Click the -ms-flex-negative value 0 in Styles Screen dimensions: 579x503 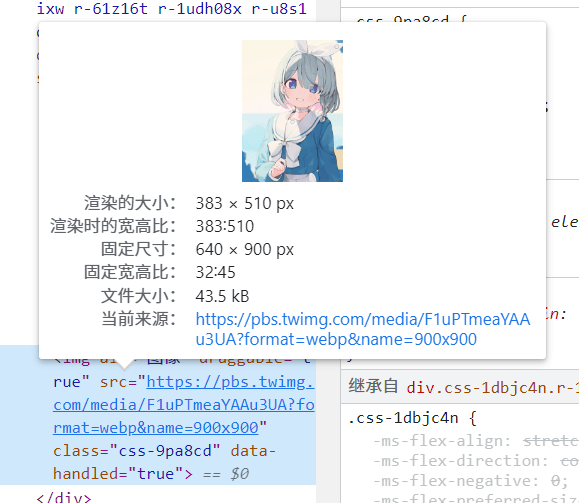555,481
